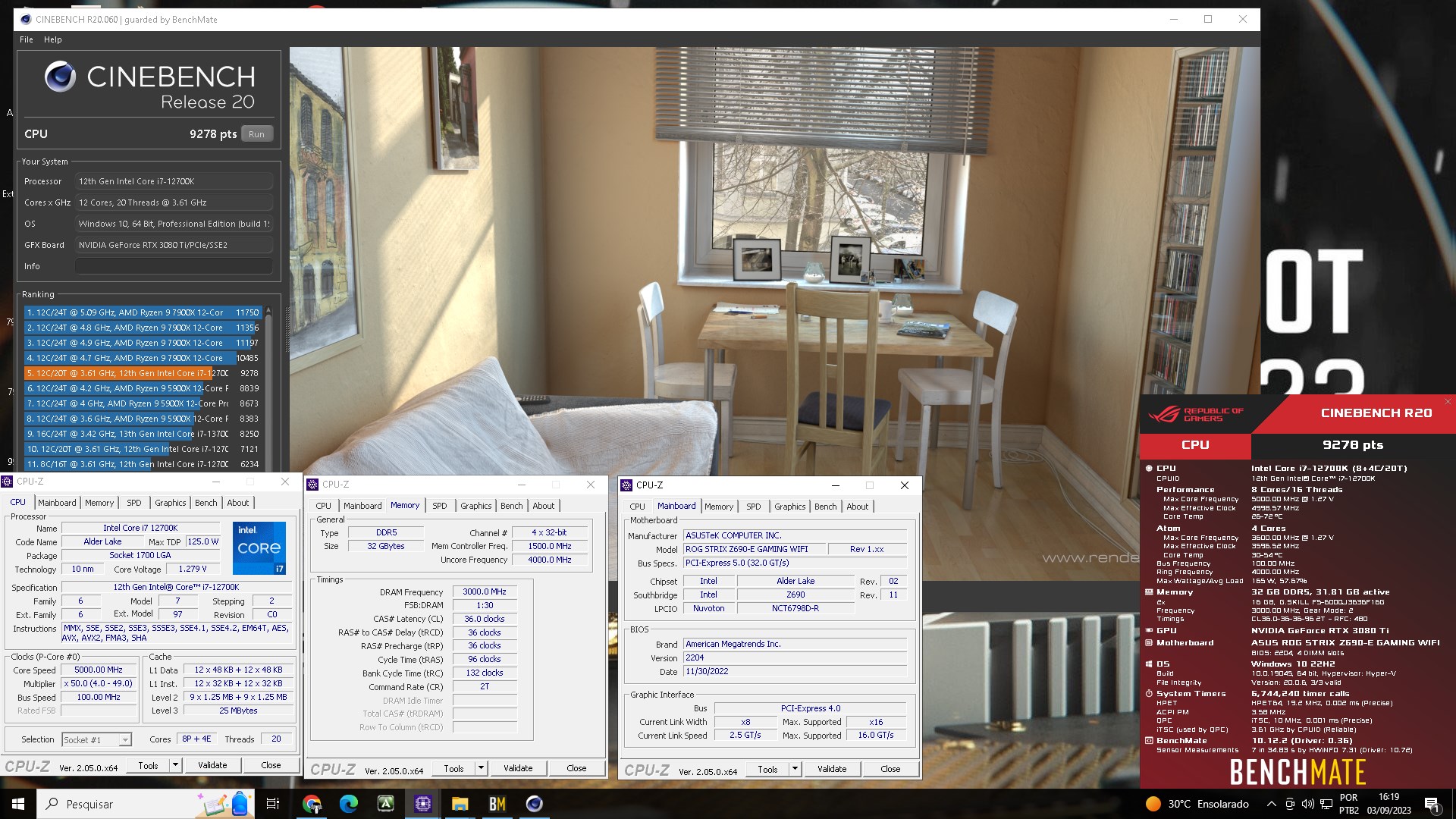1456x819 pixels.
Task: Click the left CPU-Z window title icon
Action: point(8,482)
